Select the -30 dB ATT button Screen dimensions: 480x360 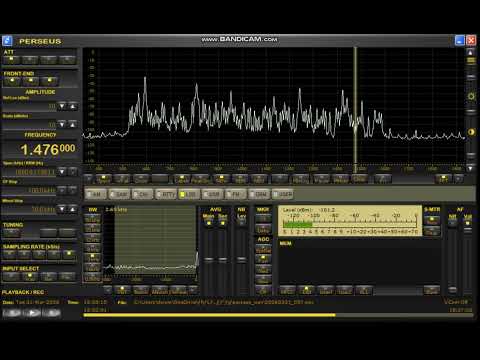(x=67, y=60)
